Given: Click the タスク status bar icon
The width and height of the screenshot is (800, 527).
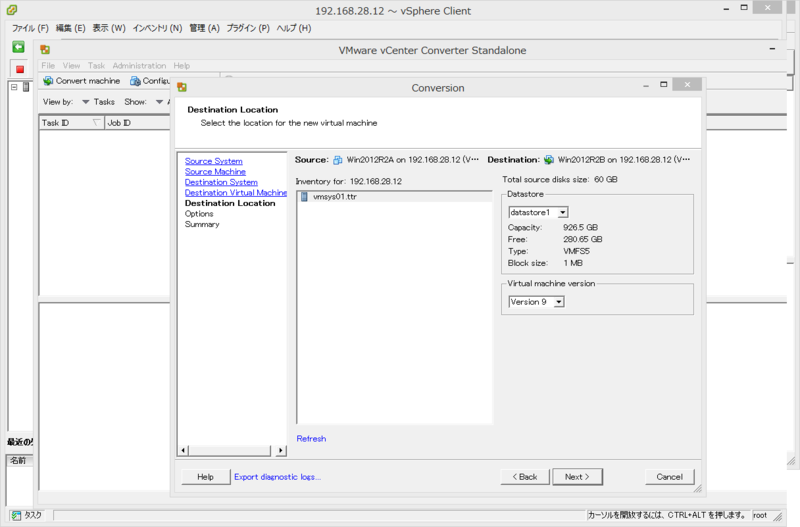Looking at the screenshot, I should tap(16, 515).
